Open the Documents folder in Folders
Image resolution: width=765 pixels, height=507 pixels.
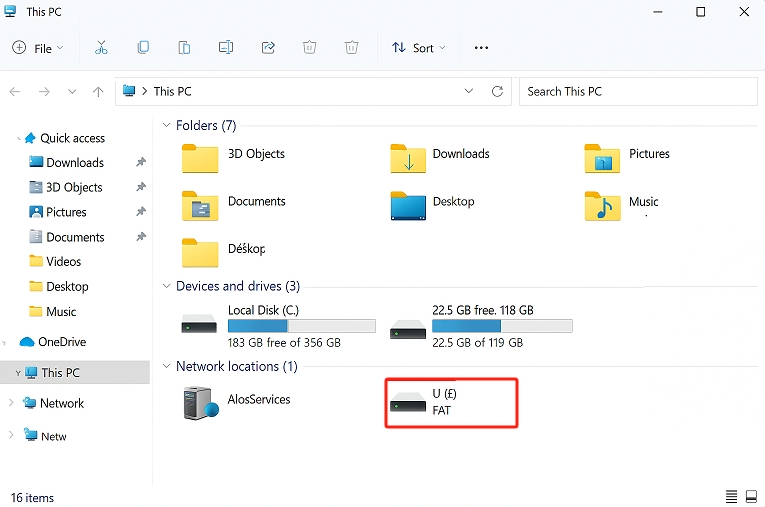pos(233,205)
